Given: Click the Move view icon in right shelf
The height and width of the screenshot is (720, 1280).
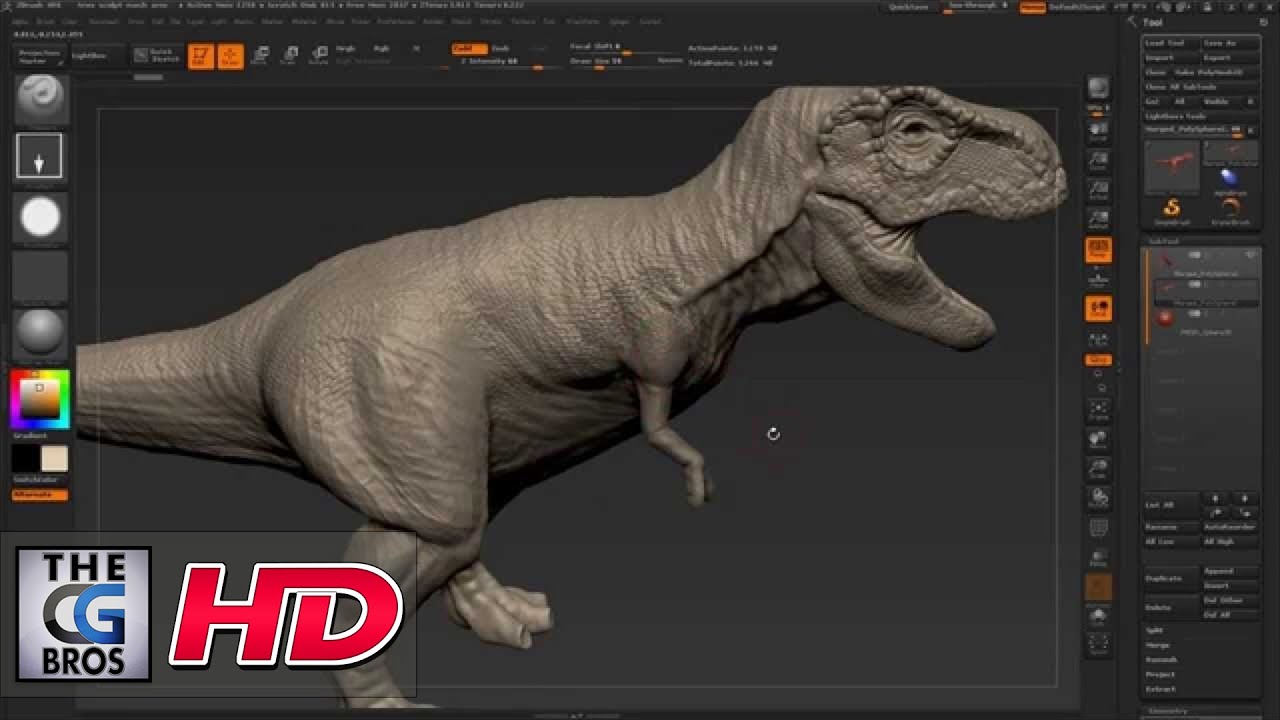Looking at the screenshot, I should (x=1098, y=439).
